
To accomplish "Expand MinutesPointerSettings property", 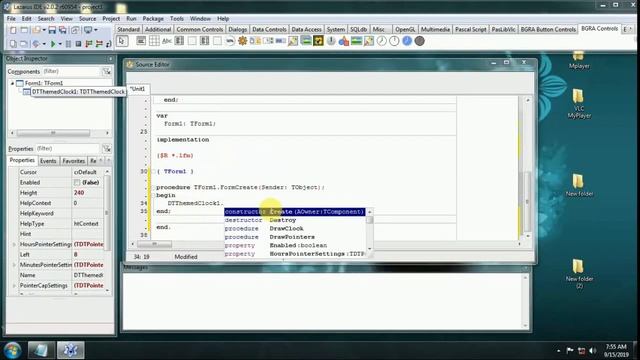I will point(14,265).
